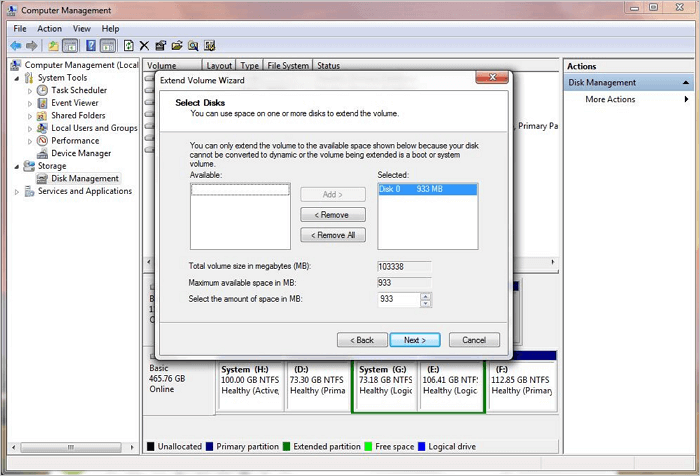Click the Properties toolbar icon
The height and width of the screenshot is (476, 700).
click(161, 46)
